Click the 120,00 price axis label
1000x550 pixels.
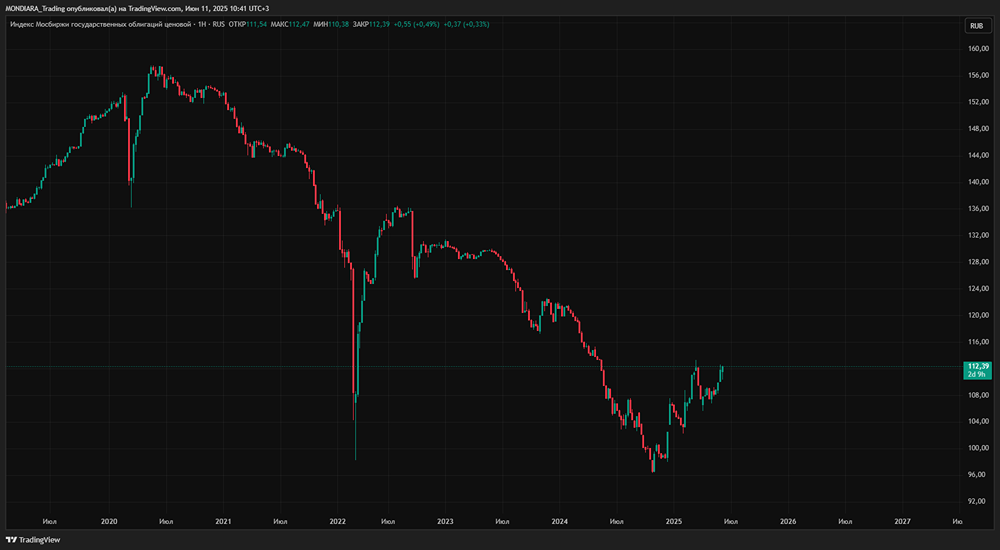(978, 315)
